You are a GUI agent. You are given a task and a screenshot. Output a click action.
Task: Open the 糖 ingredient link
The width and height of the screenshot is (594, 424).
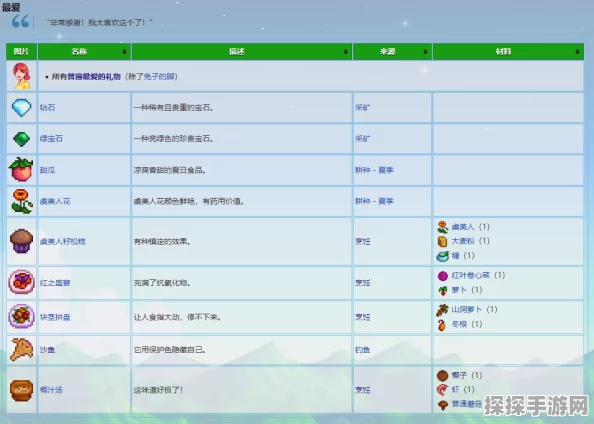click(455, 256)
